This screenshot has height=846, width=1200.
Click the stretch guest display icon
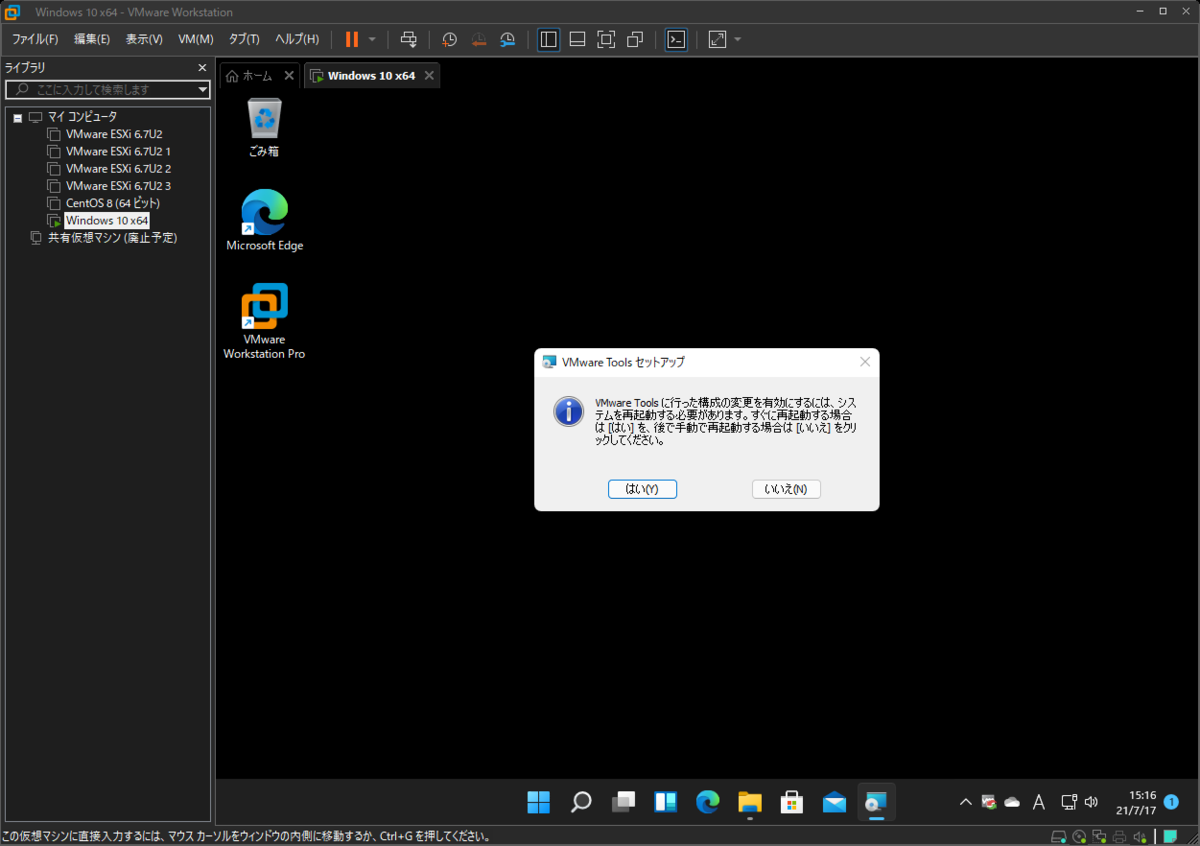point(717,39)
